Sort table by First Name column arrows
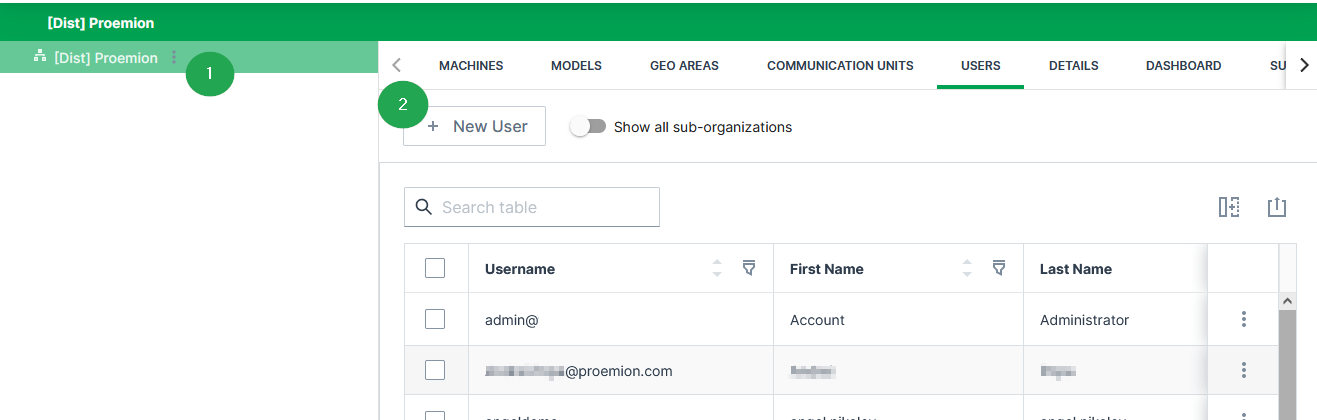1317x420 pixels. [966, 268]
